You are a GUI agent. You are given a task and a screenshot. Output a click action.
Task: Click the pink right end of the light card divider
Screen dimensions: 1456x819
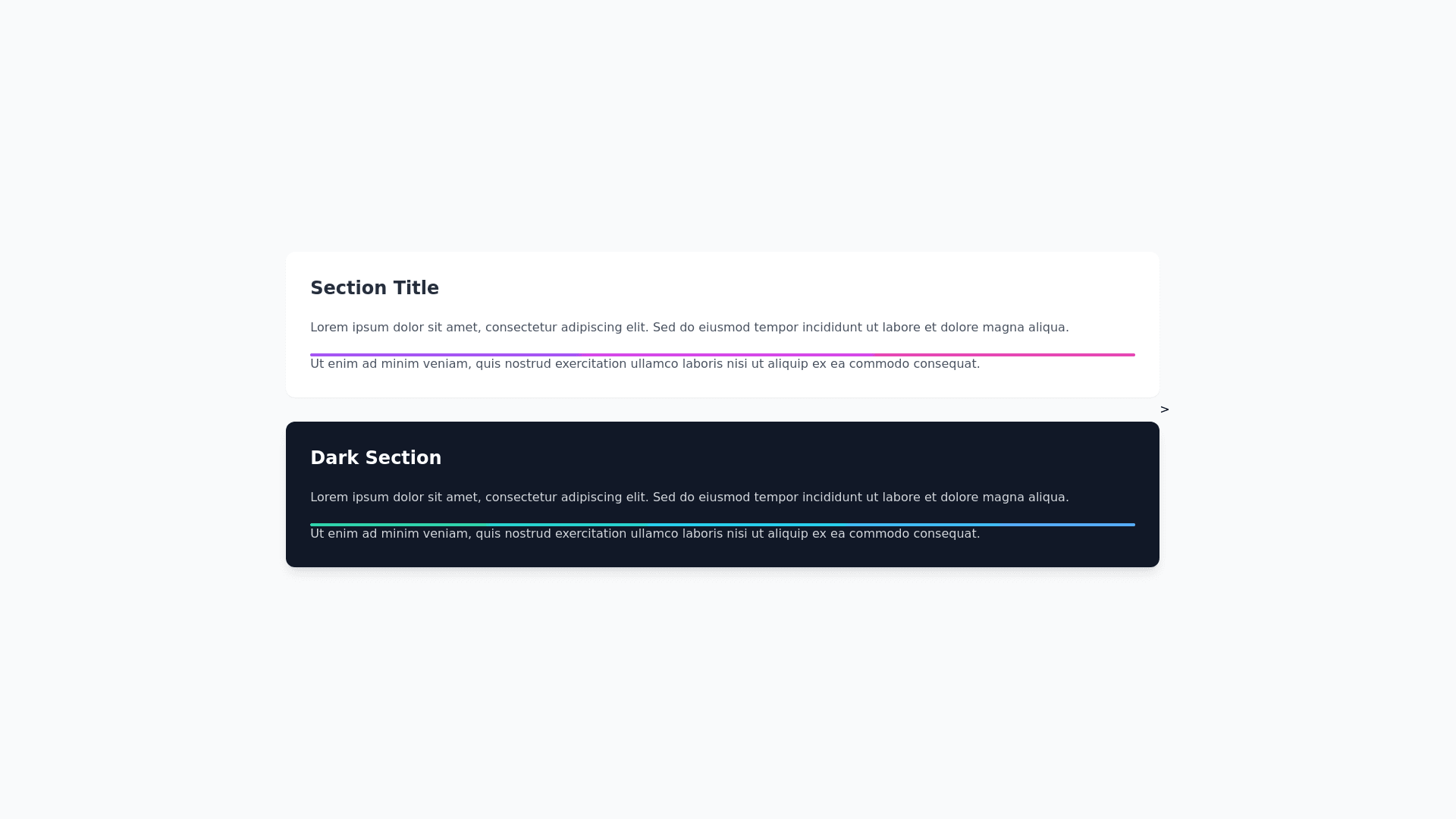pyautogui.click(x=1129, y=355)
